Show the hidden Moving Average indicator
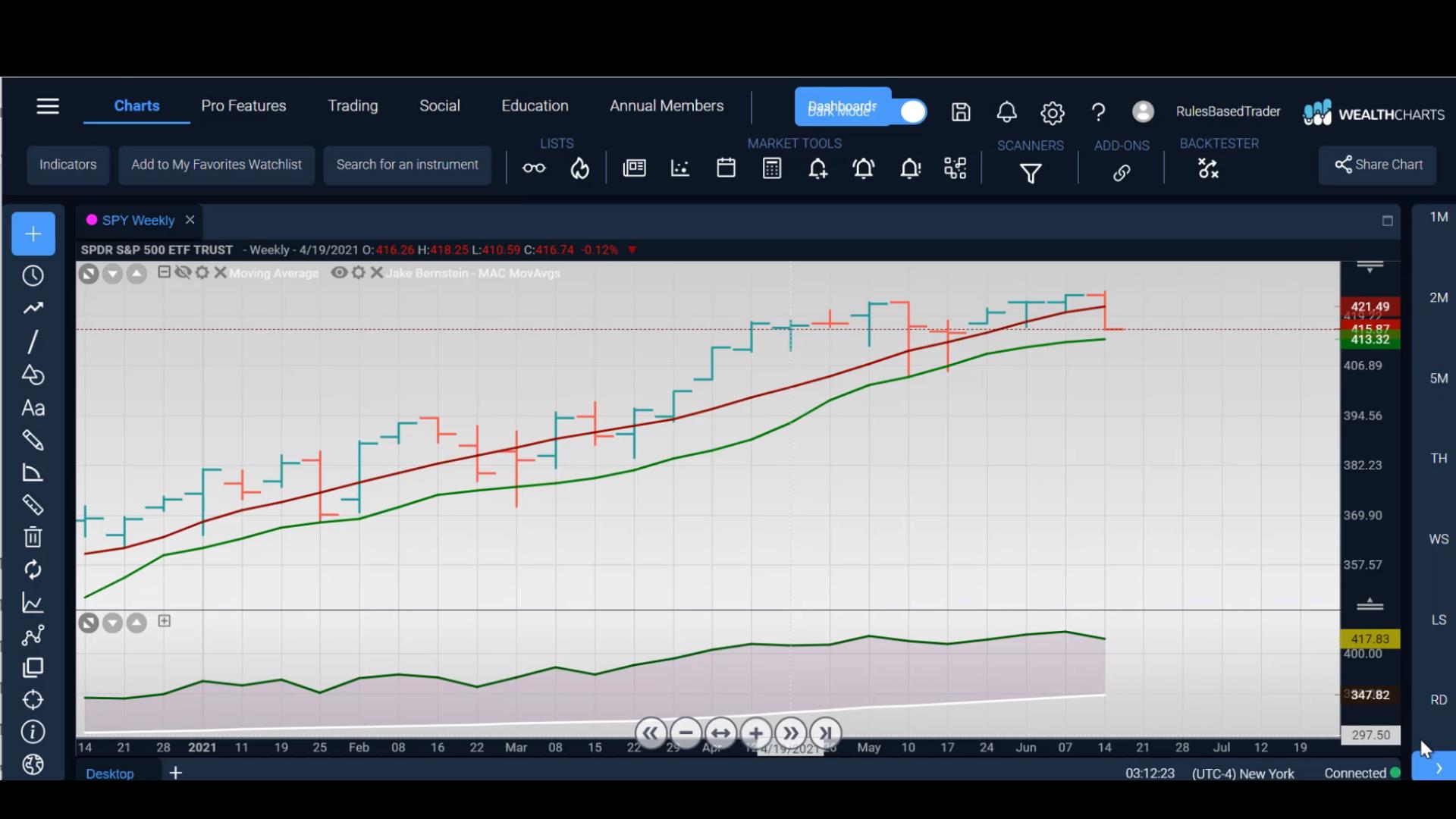Screen dimensions: 1456x819 tap(183, 272)
